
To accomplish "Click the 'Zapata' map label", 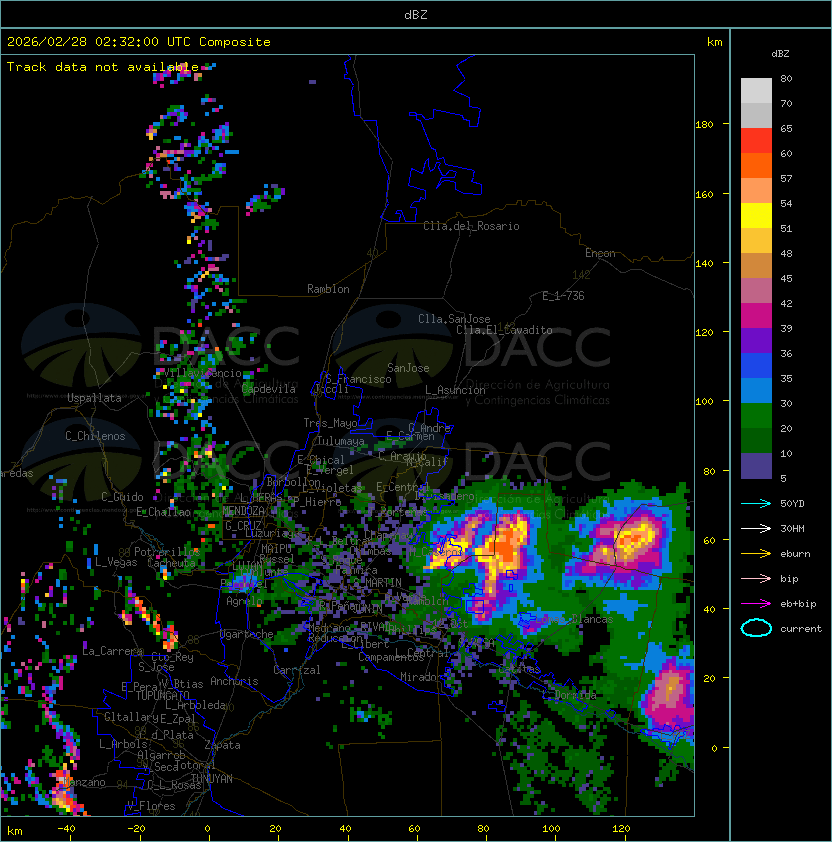I will (222, 745).
